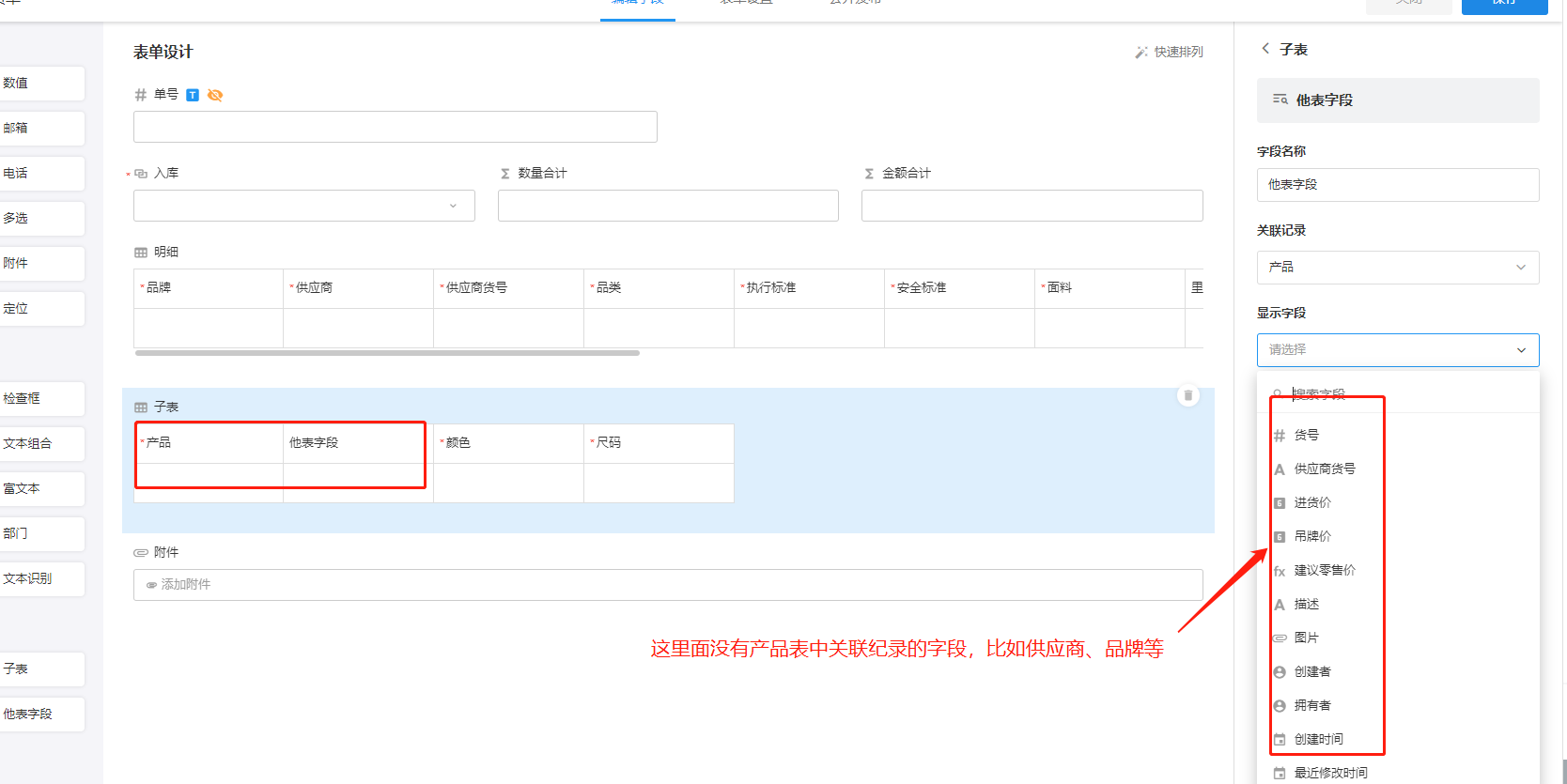The width and height of the screenshot is (1567, 784).
Task: Open the 入库 dropdown field
Action: tap(303, 206)
